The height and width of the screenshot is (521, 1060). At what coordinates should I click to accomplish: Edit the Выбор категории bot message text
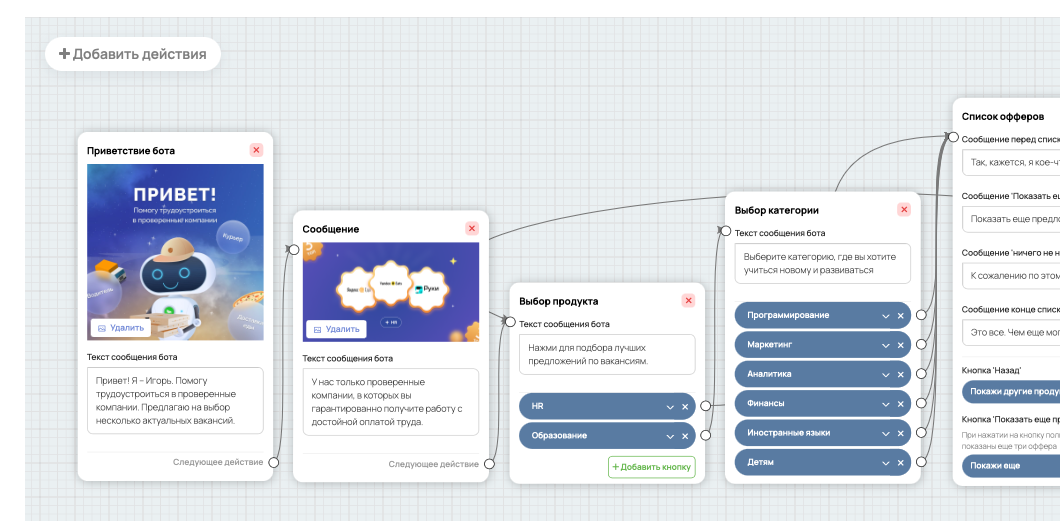coord(823,264)
